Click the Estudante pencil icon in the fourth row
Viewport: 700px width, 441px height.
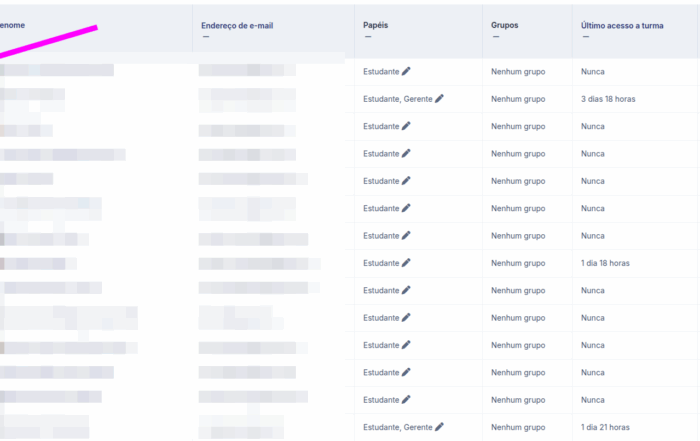[406, 154]
